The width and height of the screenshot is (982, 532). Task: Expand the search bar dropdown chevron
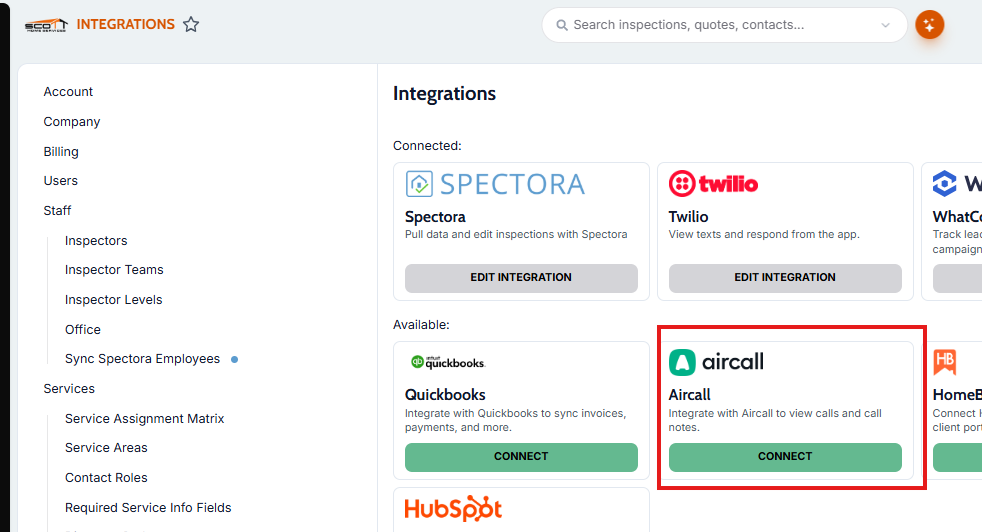[x=886, y=25]
